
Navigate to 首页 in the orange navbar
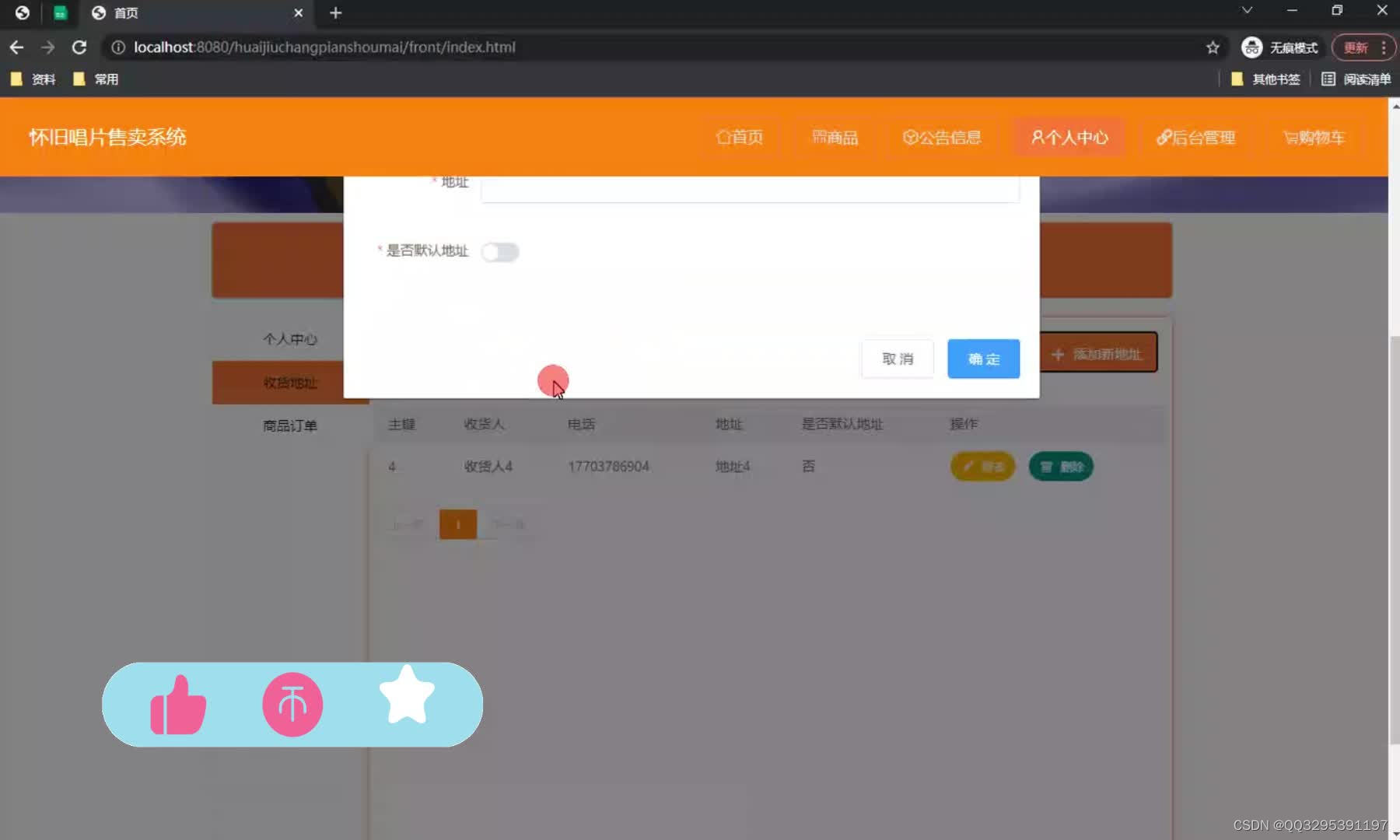pyautogui.click(x=740, y=138)
